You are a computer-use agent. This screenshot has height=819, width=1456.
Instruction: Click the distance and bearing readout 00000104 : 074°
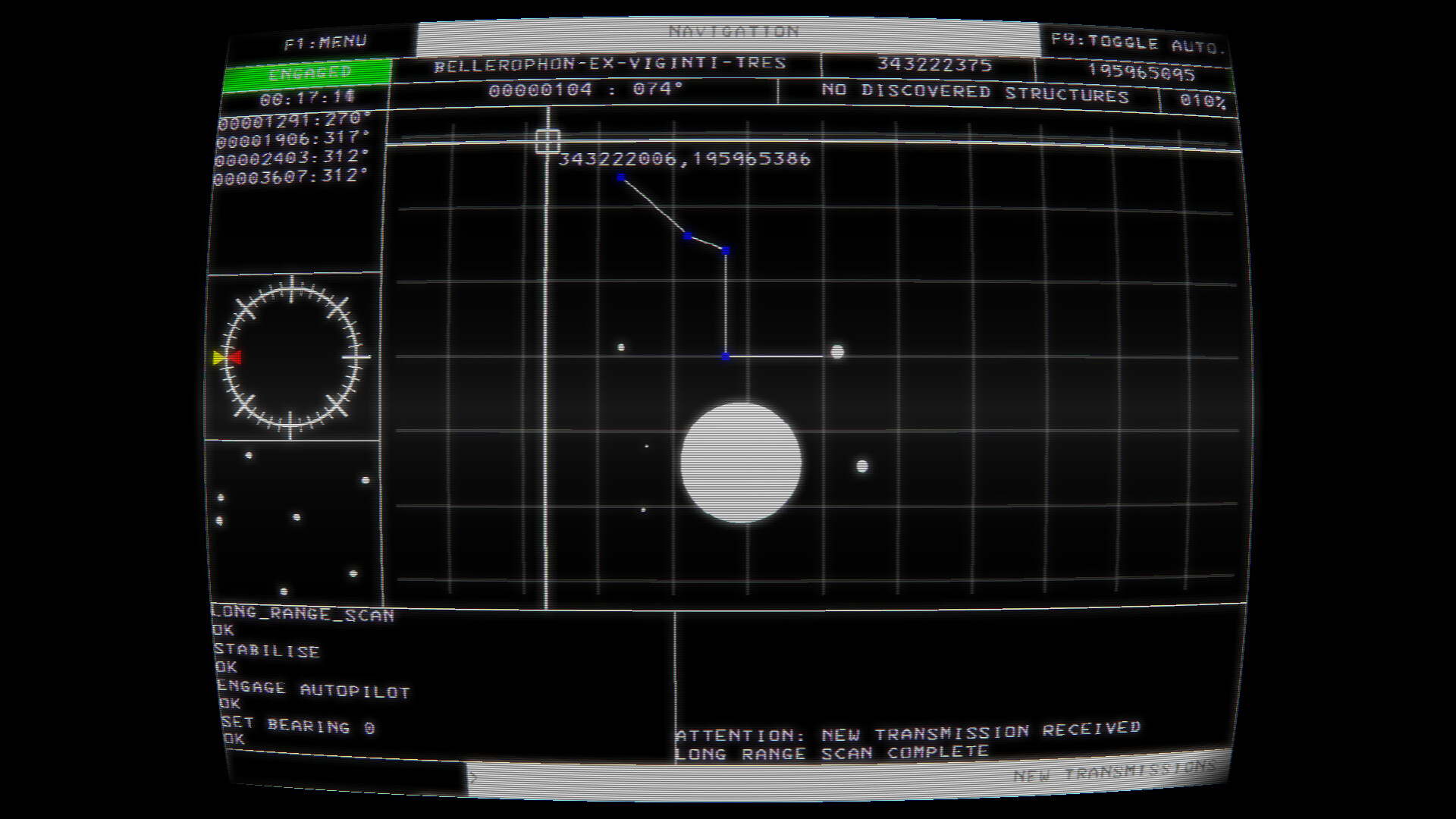[x=585, y=89]
